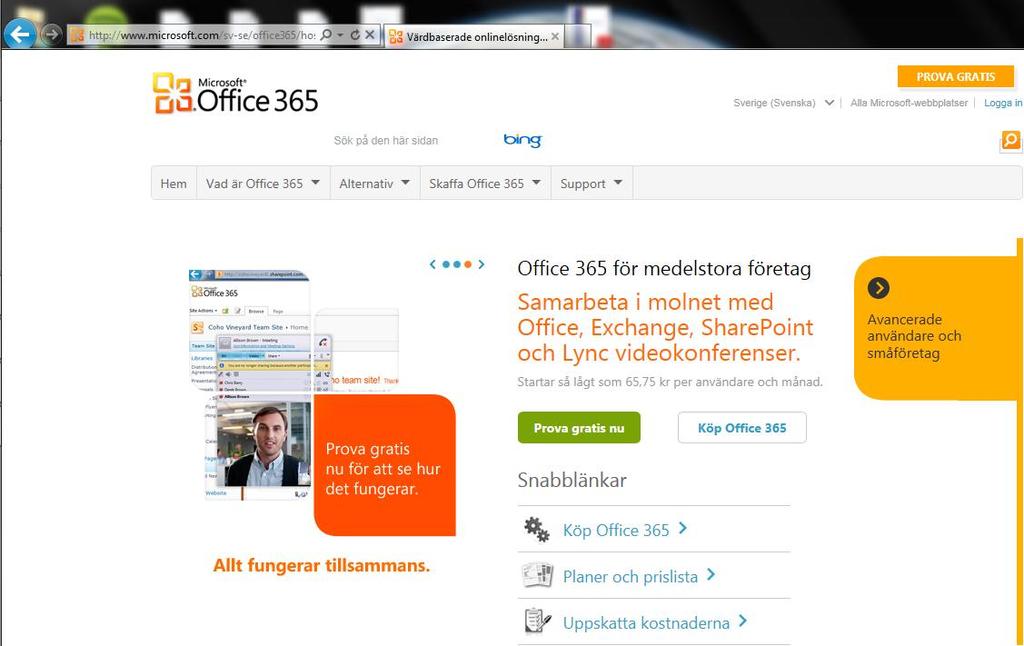Click the Office 365 för medelstora företag heading
Image resolution: width=1024 pixels, height=646 pixels.
tap(664, 268)
